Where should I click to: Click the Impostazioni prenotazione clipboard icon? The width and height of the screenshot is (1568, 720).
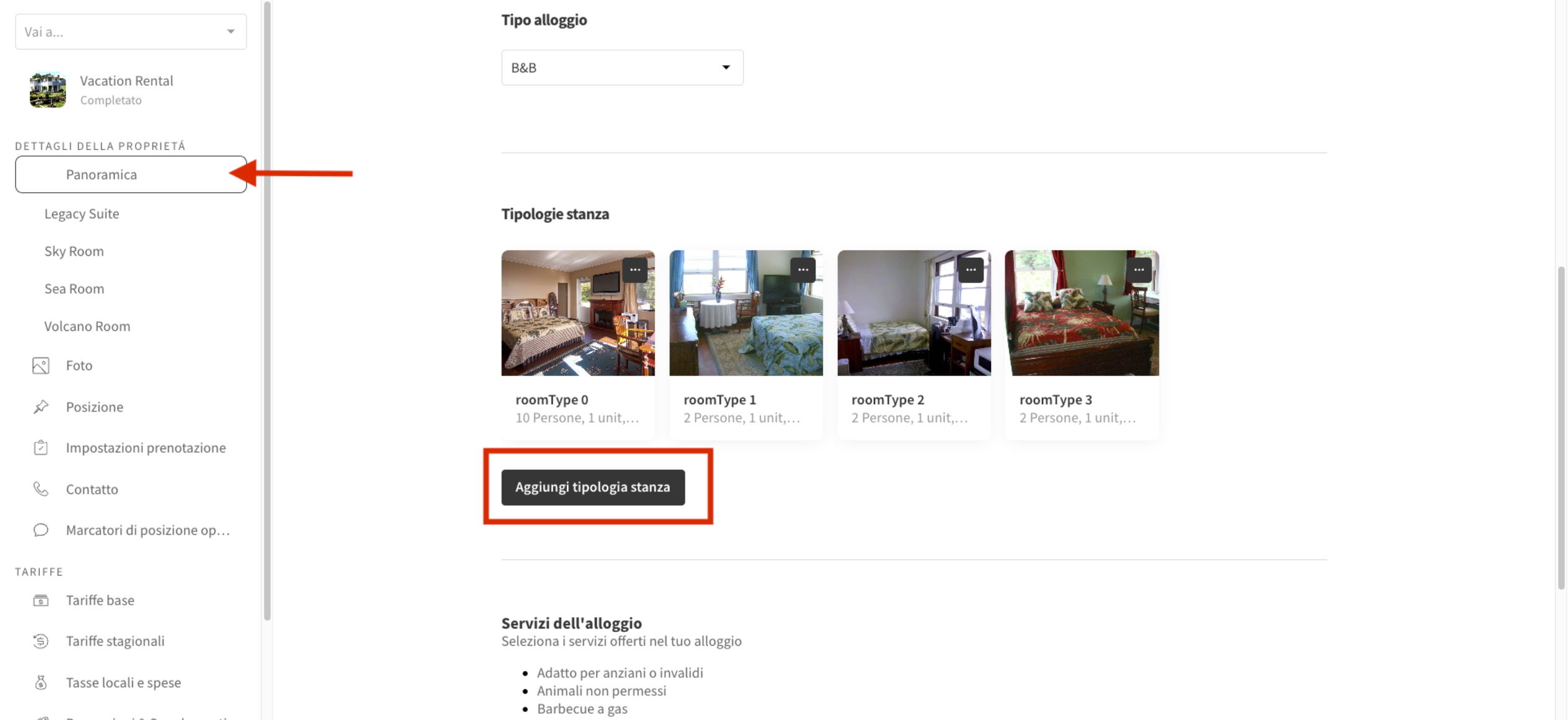pos(41,447)
